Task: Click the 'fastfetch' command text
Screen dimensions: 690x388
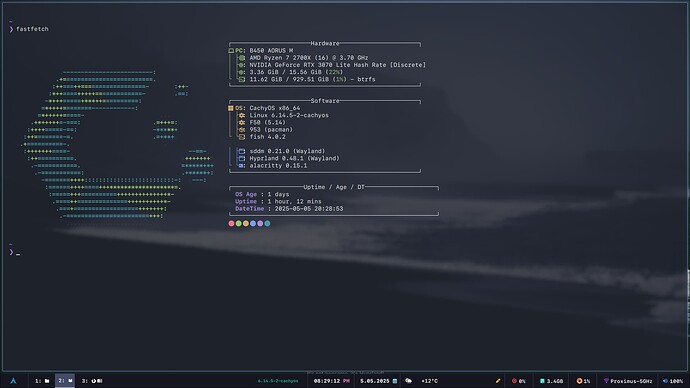Action: [32, 29]
